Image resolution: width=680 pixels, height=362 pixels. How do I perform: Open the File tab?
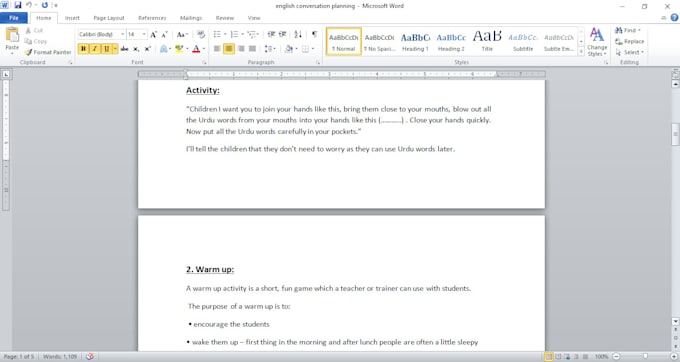point(14,18)
